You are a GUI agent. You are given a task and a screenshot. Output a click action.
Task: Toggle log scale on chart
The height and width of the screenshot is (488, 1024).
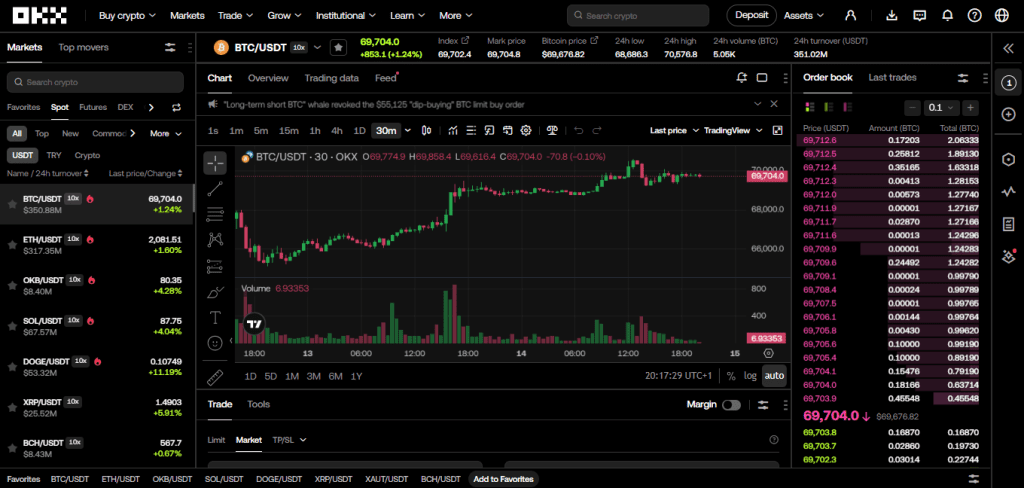click(750, 376)
